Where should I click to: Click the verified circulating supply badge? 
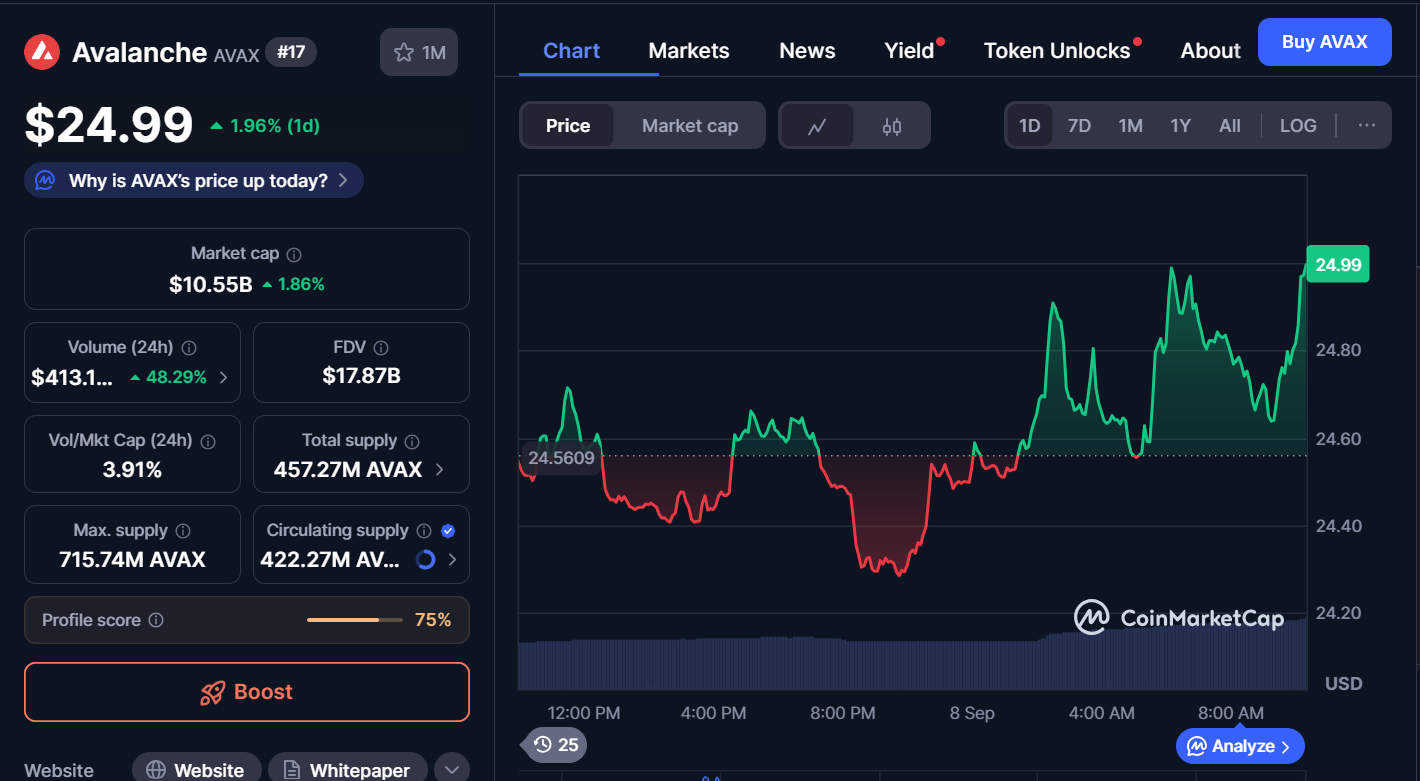[448, 531]
